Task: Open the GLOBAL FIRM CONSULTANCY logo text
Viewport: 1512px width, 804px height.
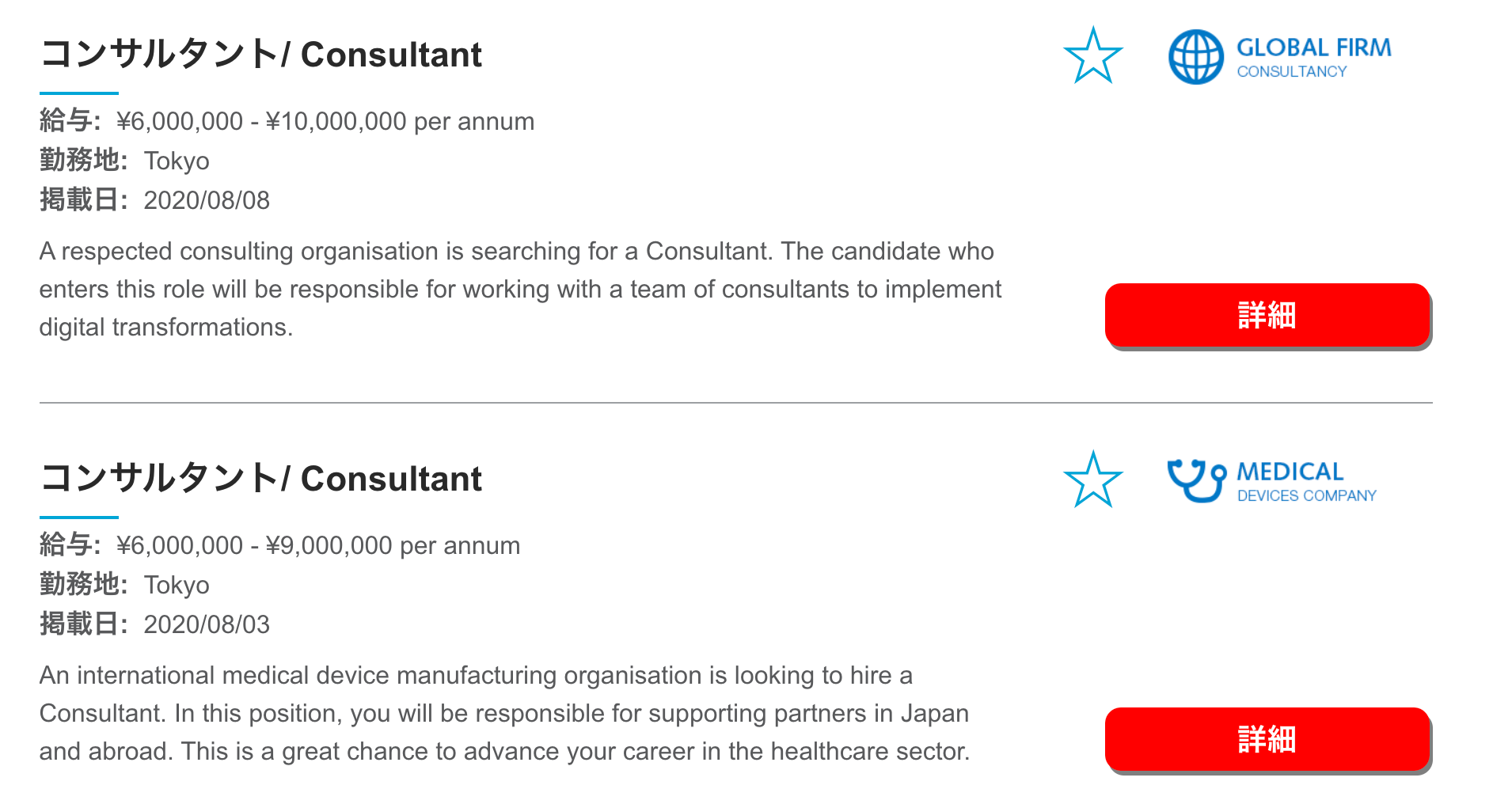Action: (1314, 58)
